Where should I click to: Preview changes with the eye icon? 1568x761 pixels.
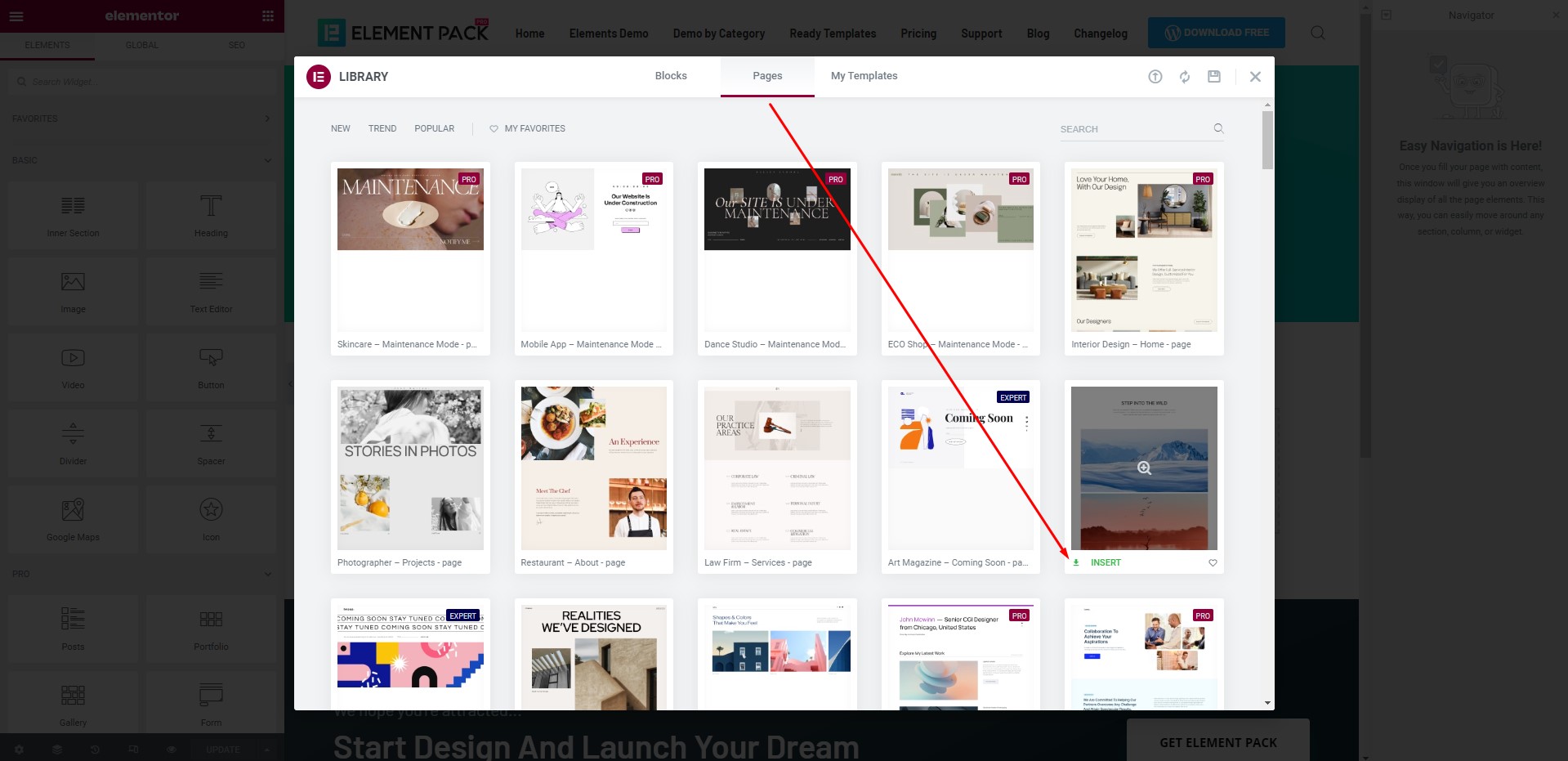171,749
